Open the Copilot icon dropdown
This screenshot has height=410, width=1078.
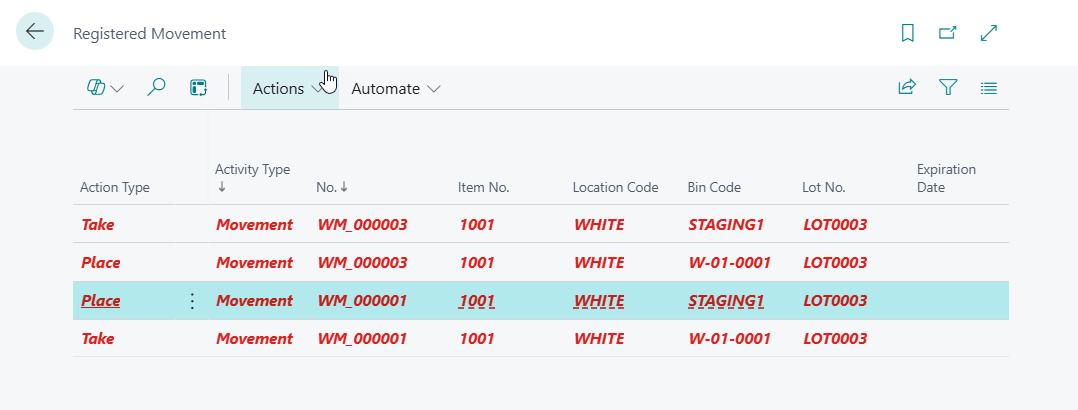105,88
